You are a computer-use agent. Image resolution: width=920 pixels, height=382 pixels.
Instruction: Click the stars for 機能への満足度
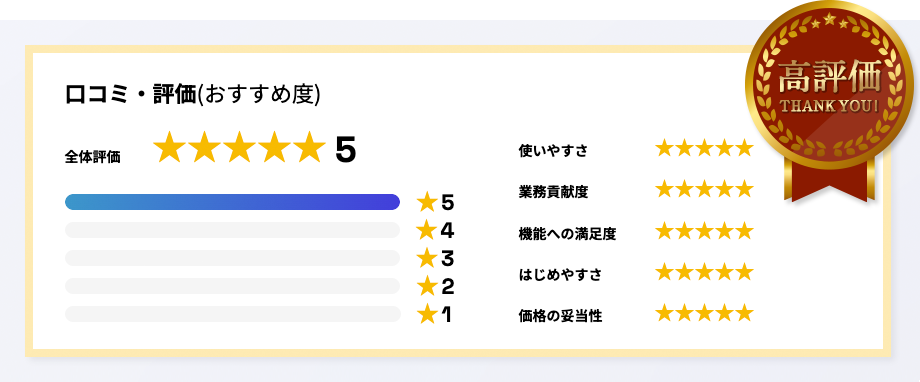(704, 231)
